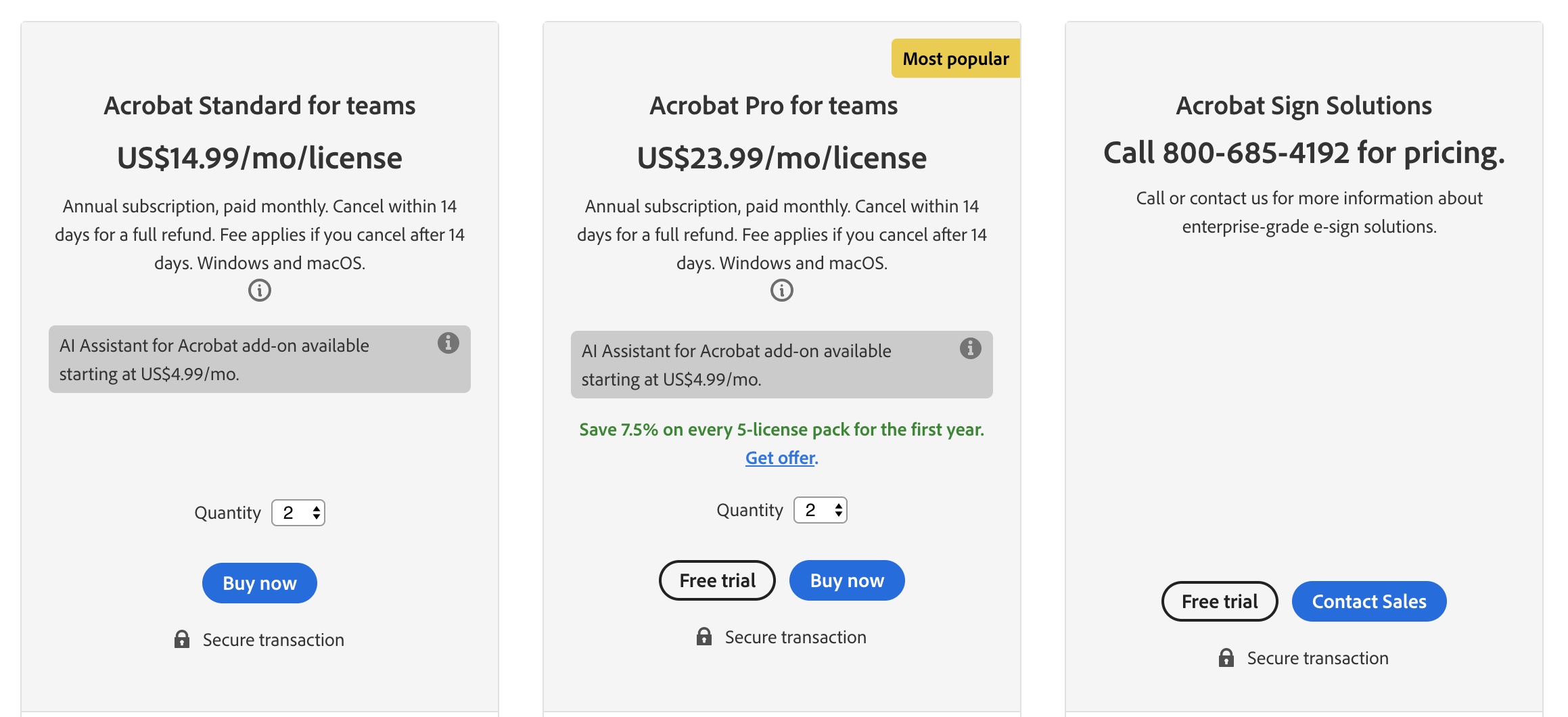Start a Free trial of Acrobat Pro
This screenshot has width=1568, height=717.
tap(716, 580)
